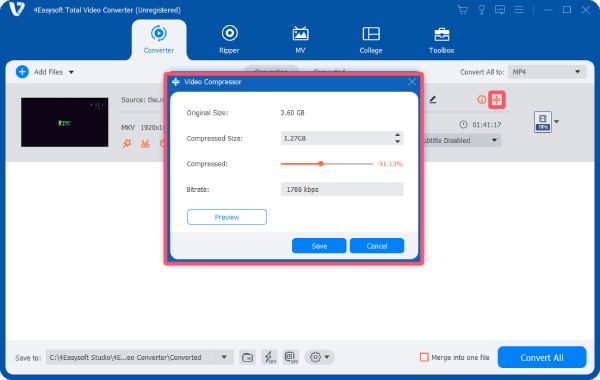
Task: Click the pencil rename icon
Action: pos(433,99)
